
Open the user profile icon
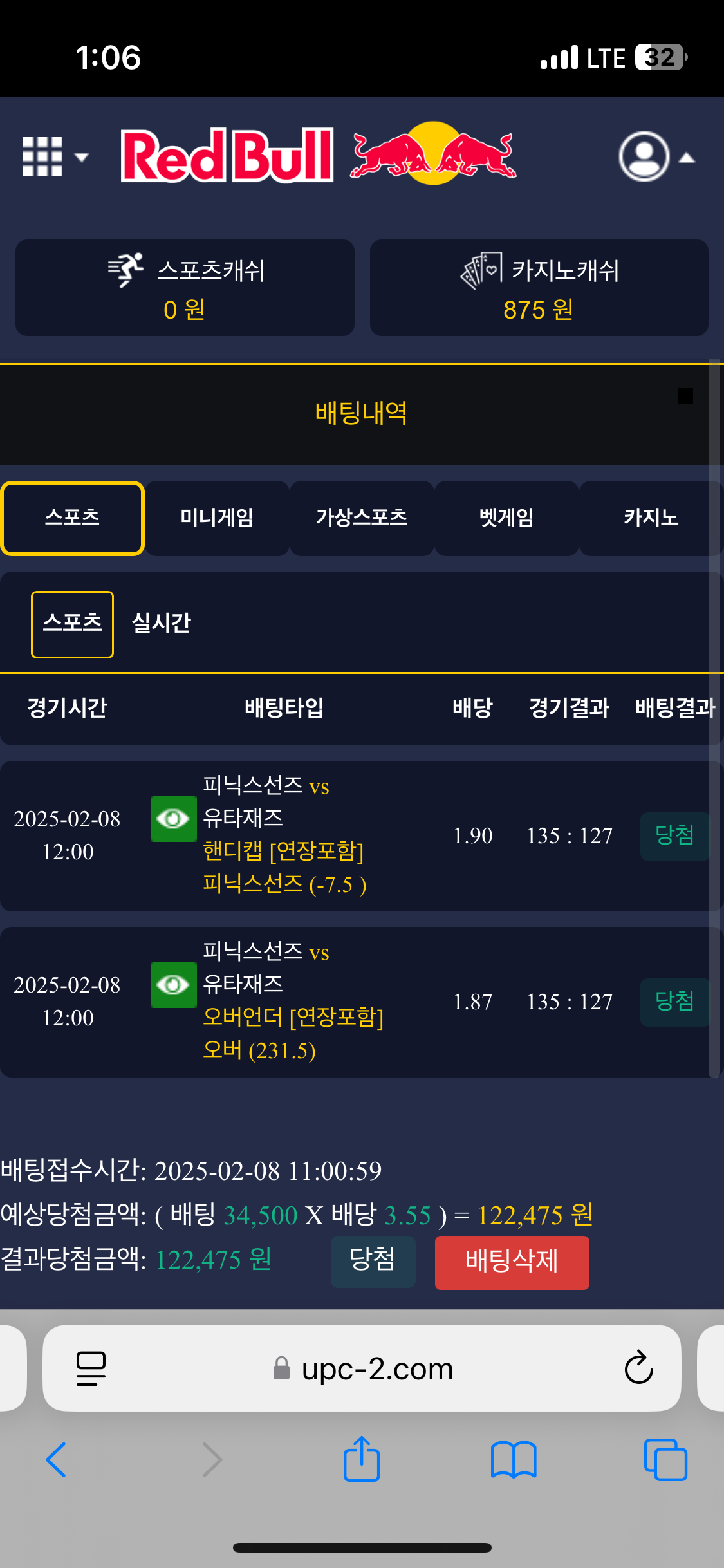pos(644,156)
